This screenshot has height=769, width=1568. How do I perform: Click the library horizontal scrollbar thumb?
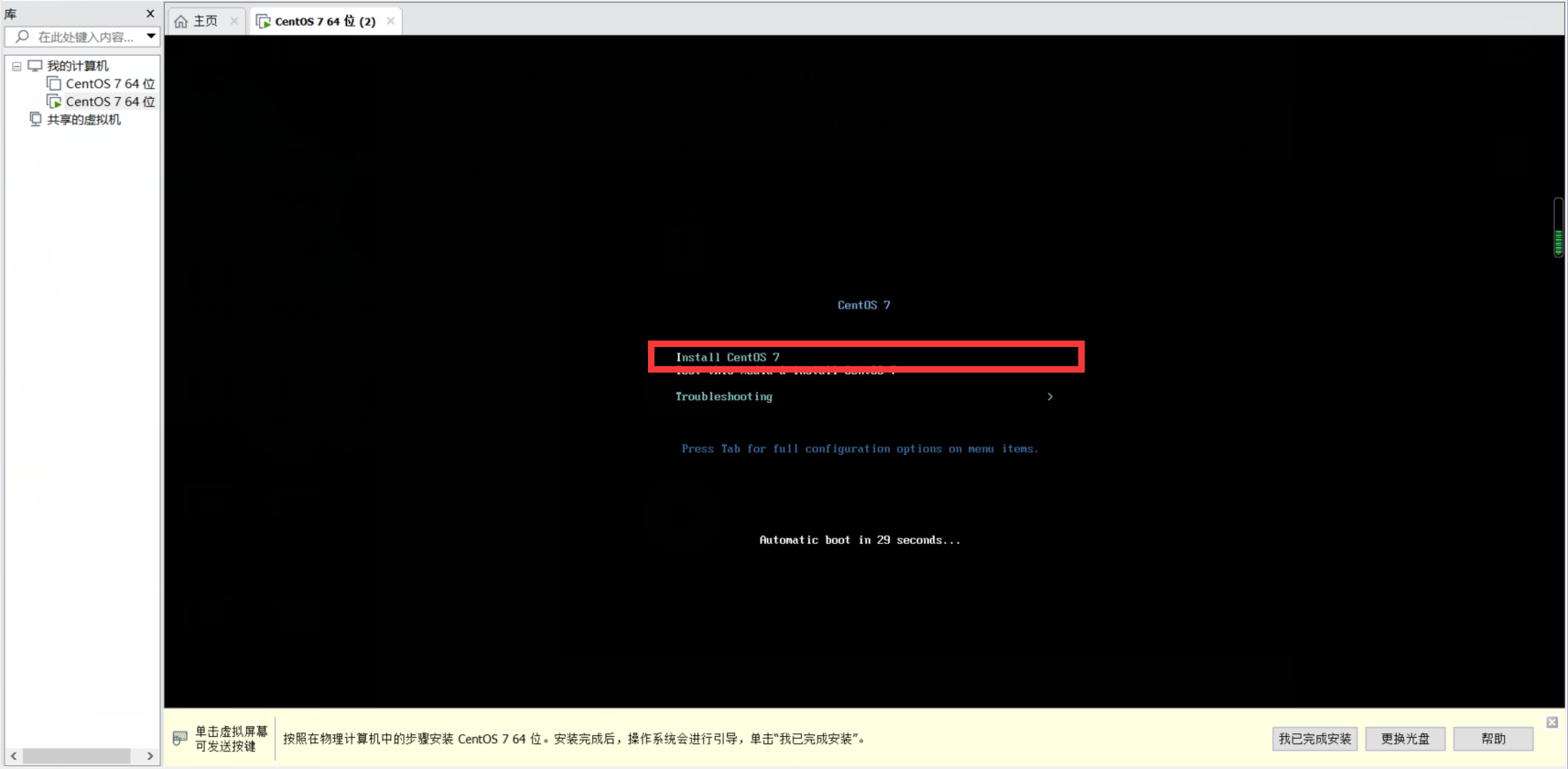coord(76,756)
